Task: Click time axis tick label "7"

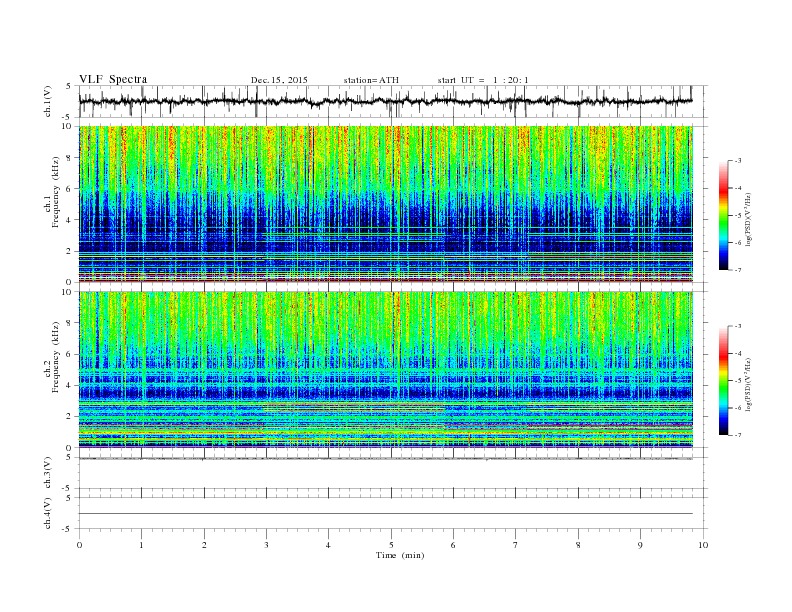Action: [516, 545]
